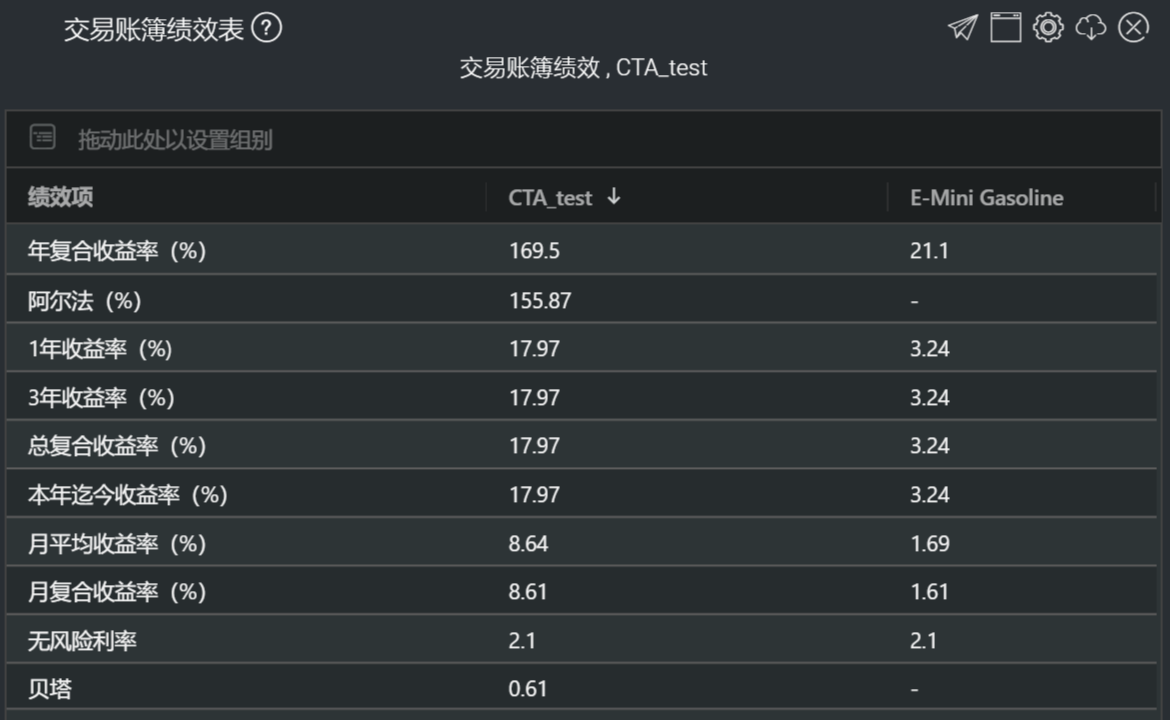Close the performance table panel

tap(1133, 28)
